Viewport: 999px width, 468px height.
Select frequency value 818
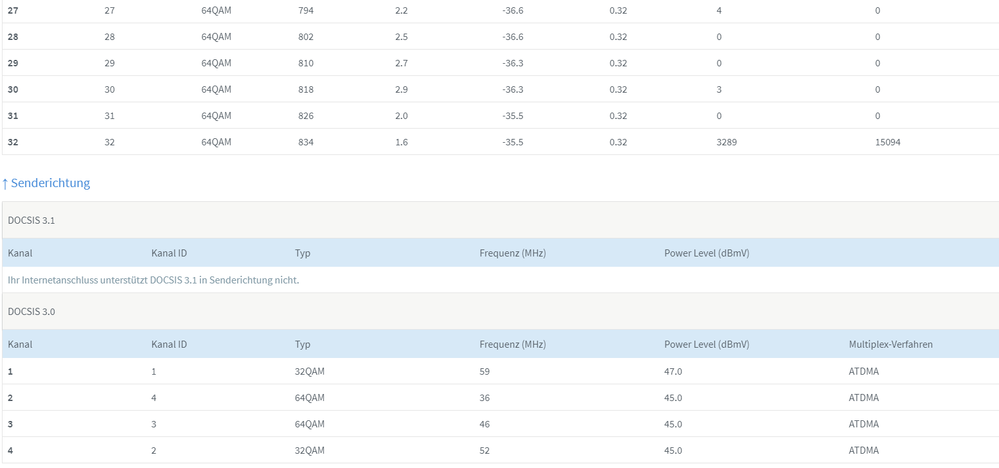306,90
